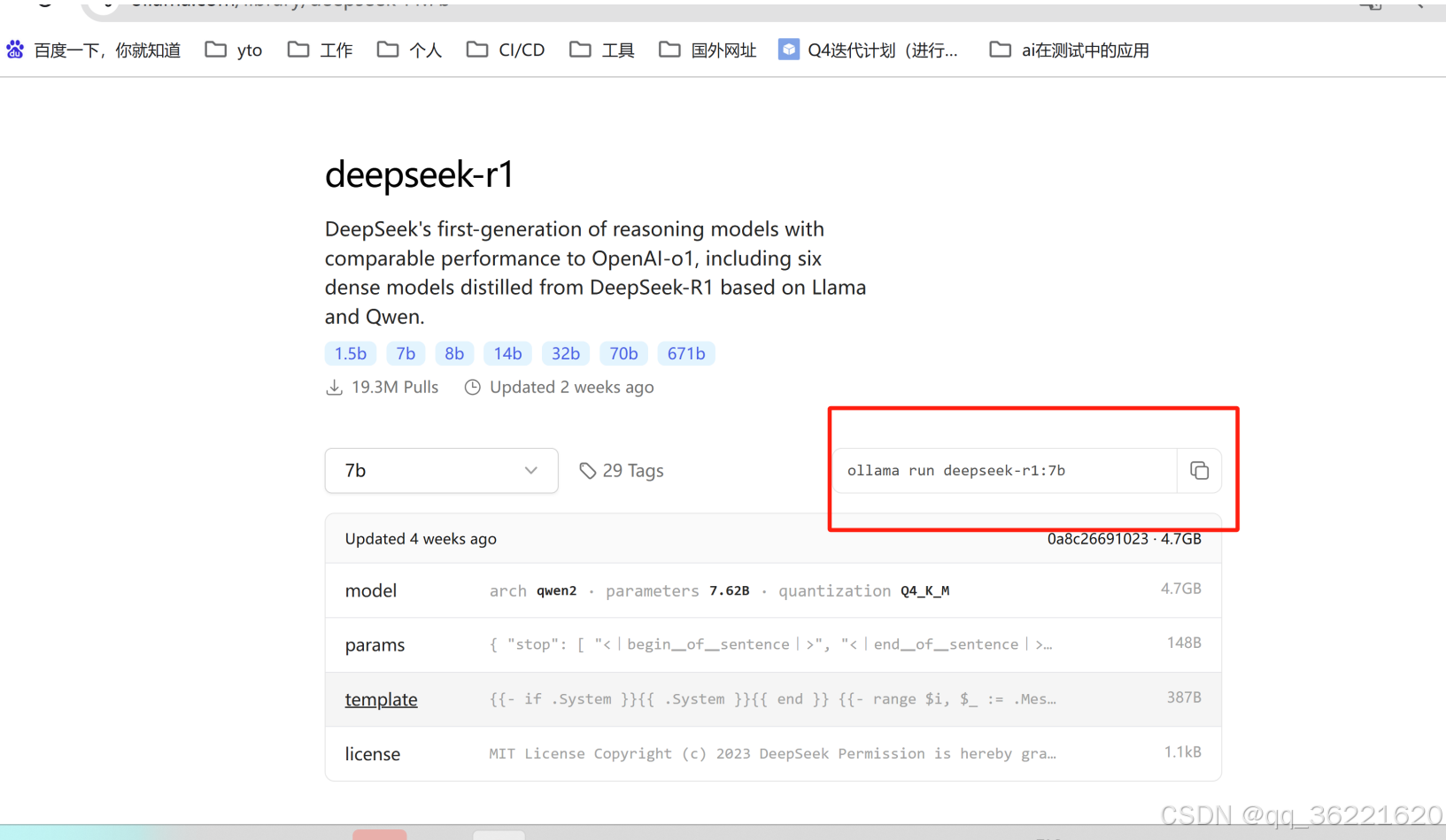
Task: Open the params row
Action: point(773,644)
